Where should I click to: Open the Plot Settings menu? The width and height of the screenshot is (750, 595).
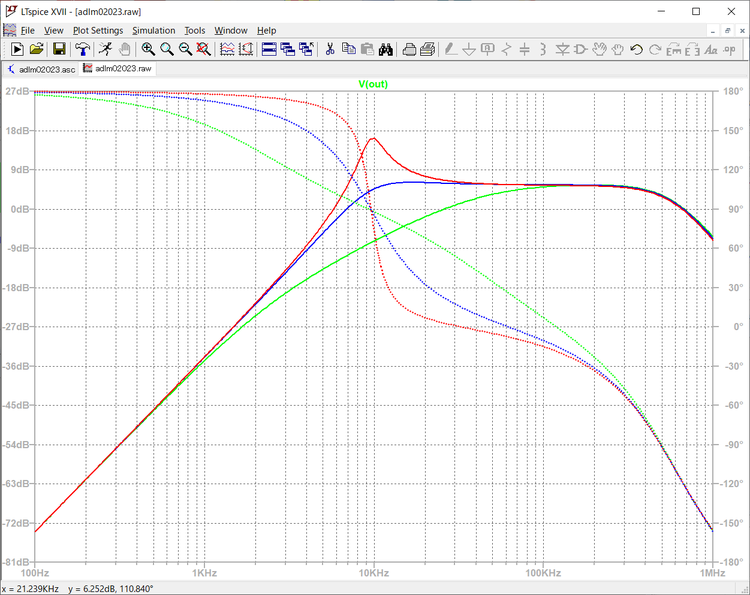(98, 30)
